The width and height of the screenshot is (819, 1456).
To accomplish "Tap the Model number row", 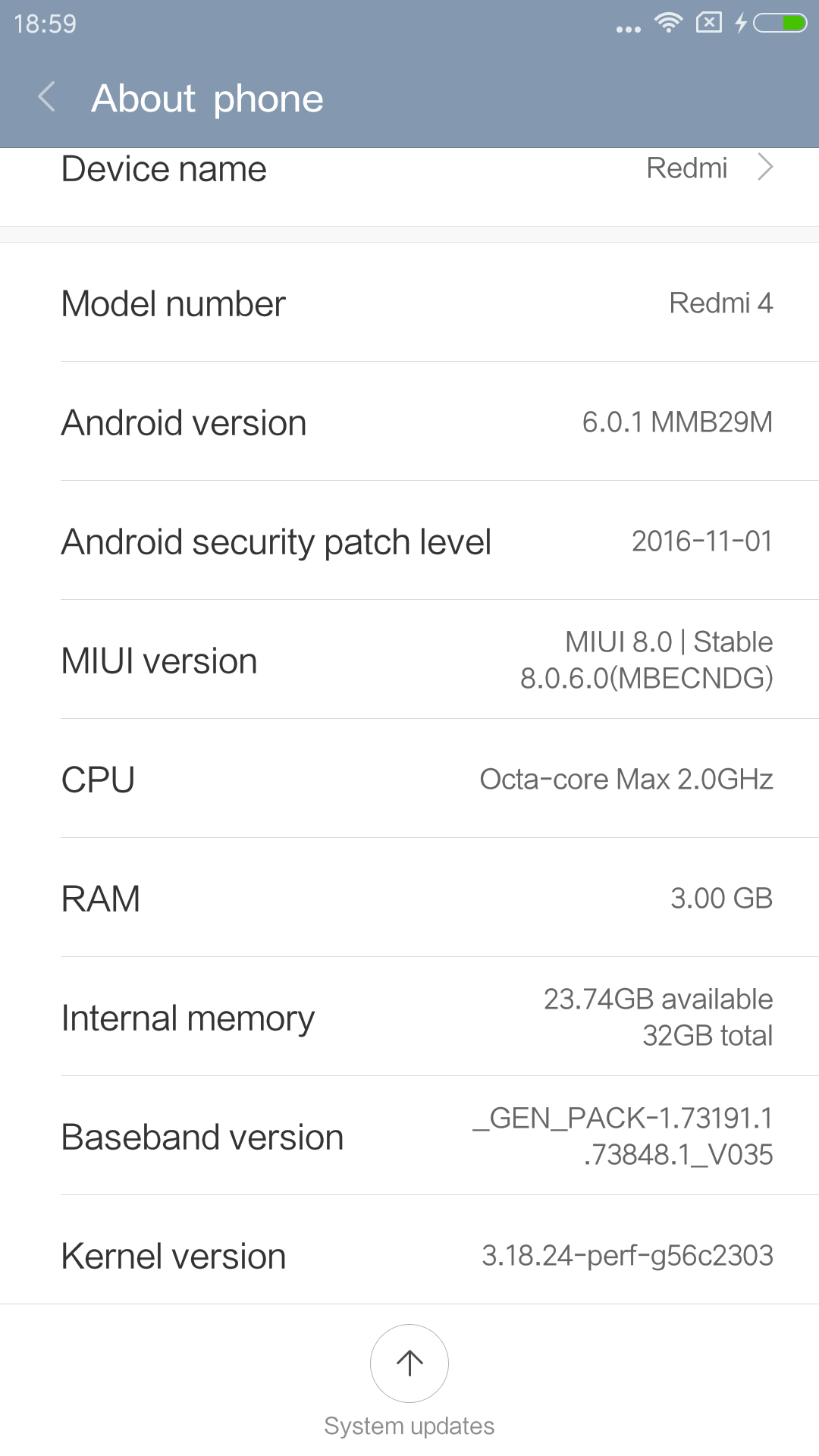I will 409,303.
